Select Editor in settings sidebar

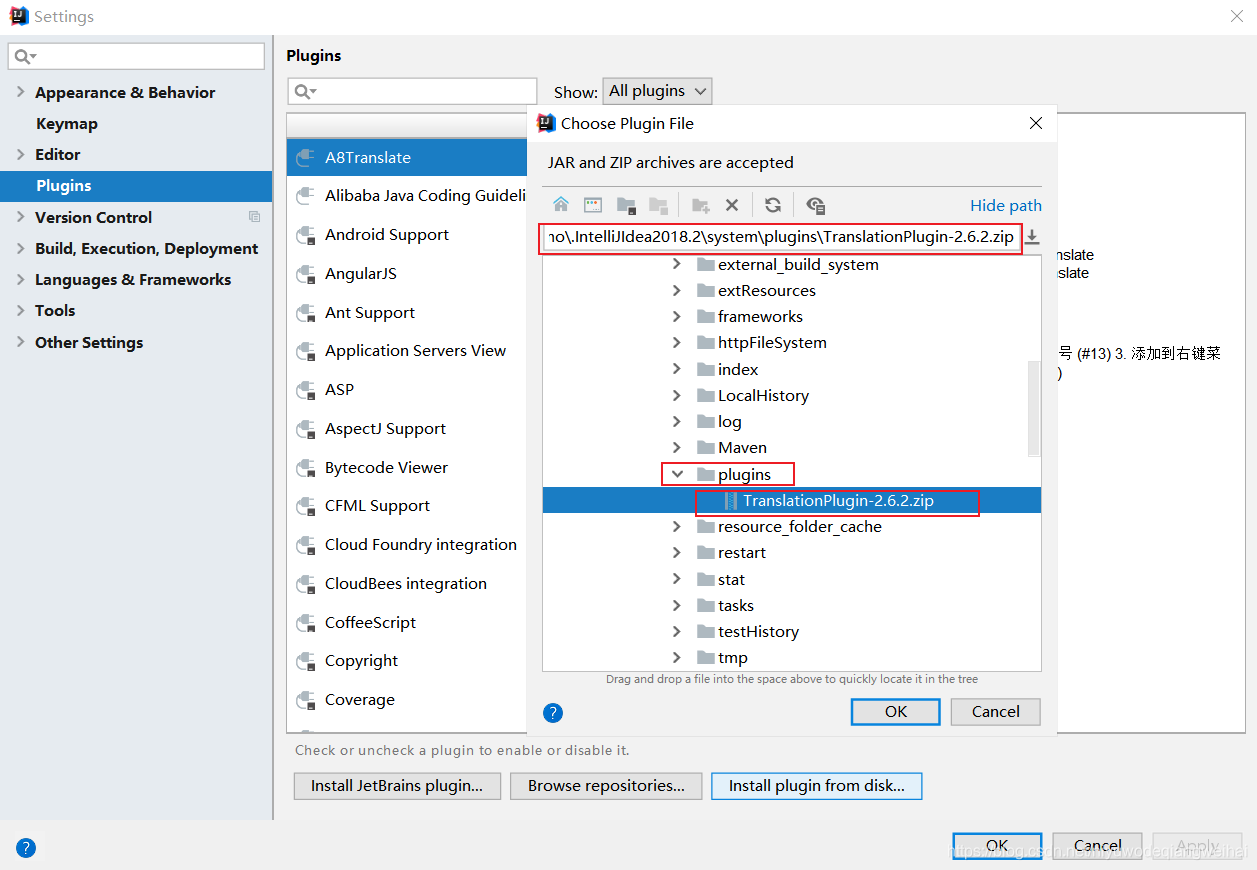[58, 154]
